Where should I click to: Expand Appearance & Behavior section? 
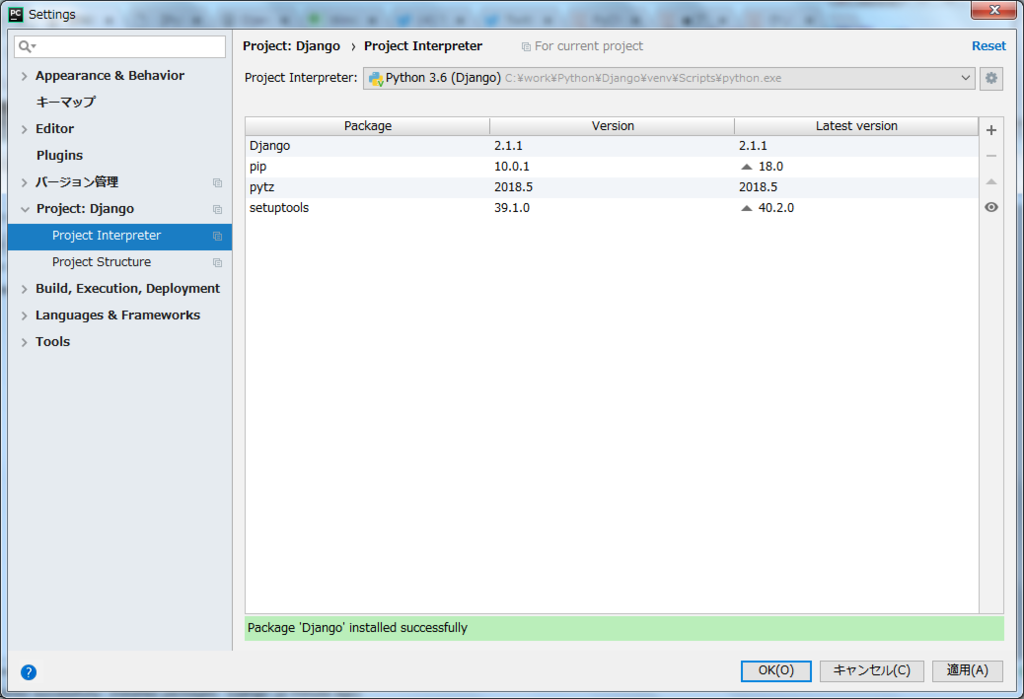click(x=24, y=76)
